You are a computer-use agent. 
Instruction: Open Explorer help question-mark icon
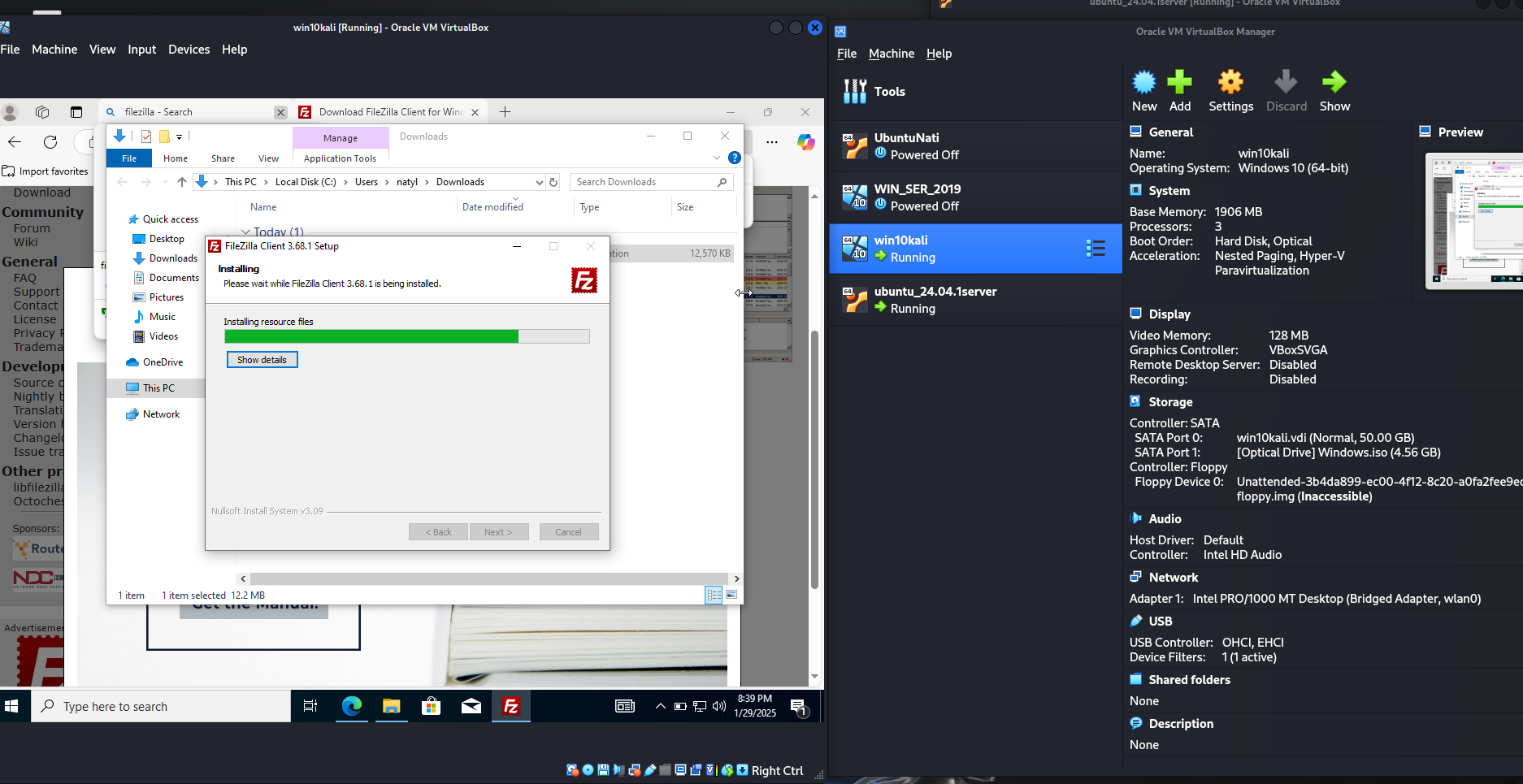(x=734, y=158)
